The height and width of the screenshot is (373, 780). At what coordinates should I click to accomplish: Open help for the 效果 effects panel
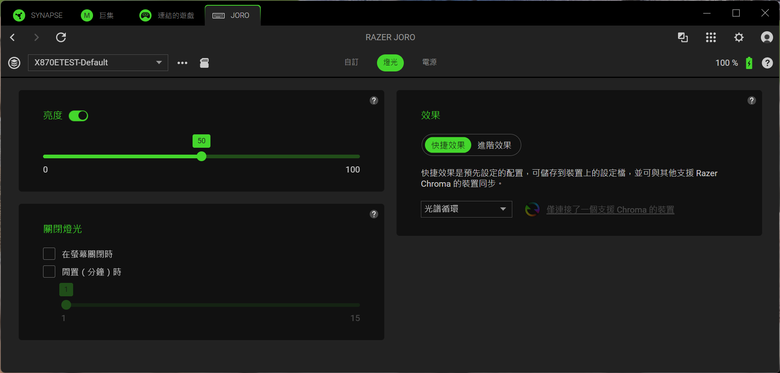coord(752,100)
